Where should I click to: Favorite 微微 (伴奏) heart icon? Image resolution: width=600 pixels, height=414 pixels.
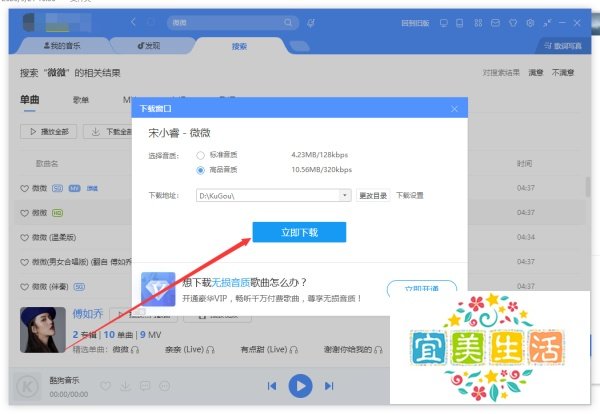[x=24, y=287]
